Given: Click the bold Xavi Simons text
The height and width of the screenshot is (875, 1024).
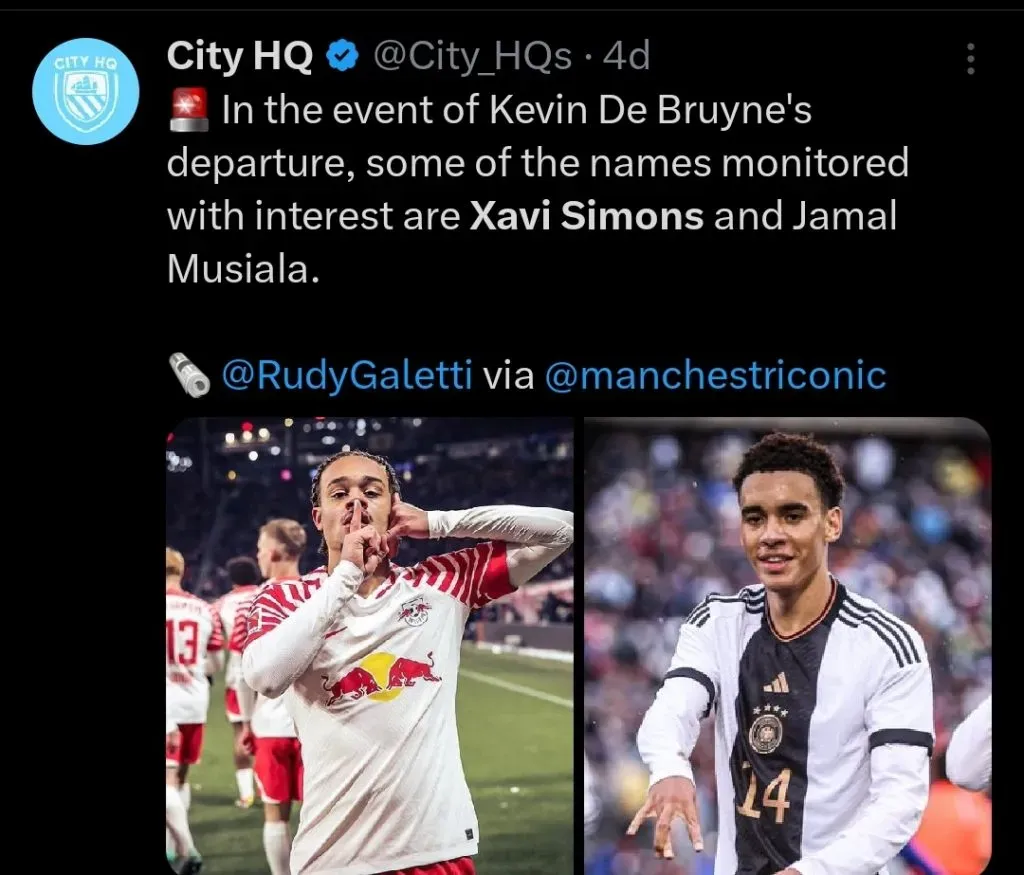Looking at the screenshot, I should 586,216.
